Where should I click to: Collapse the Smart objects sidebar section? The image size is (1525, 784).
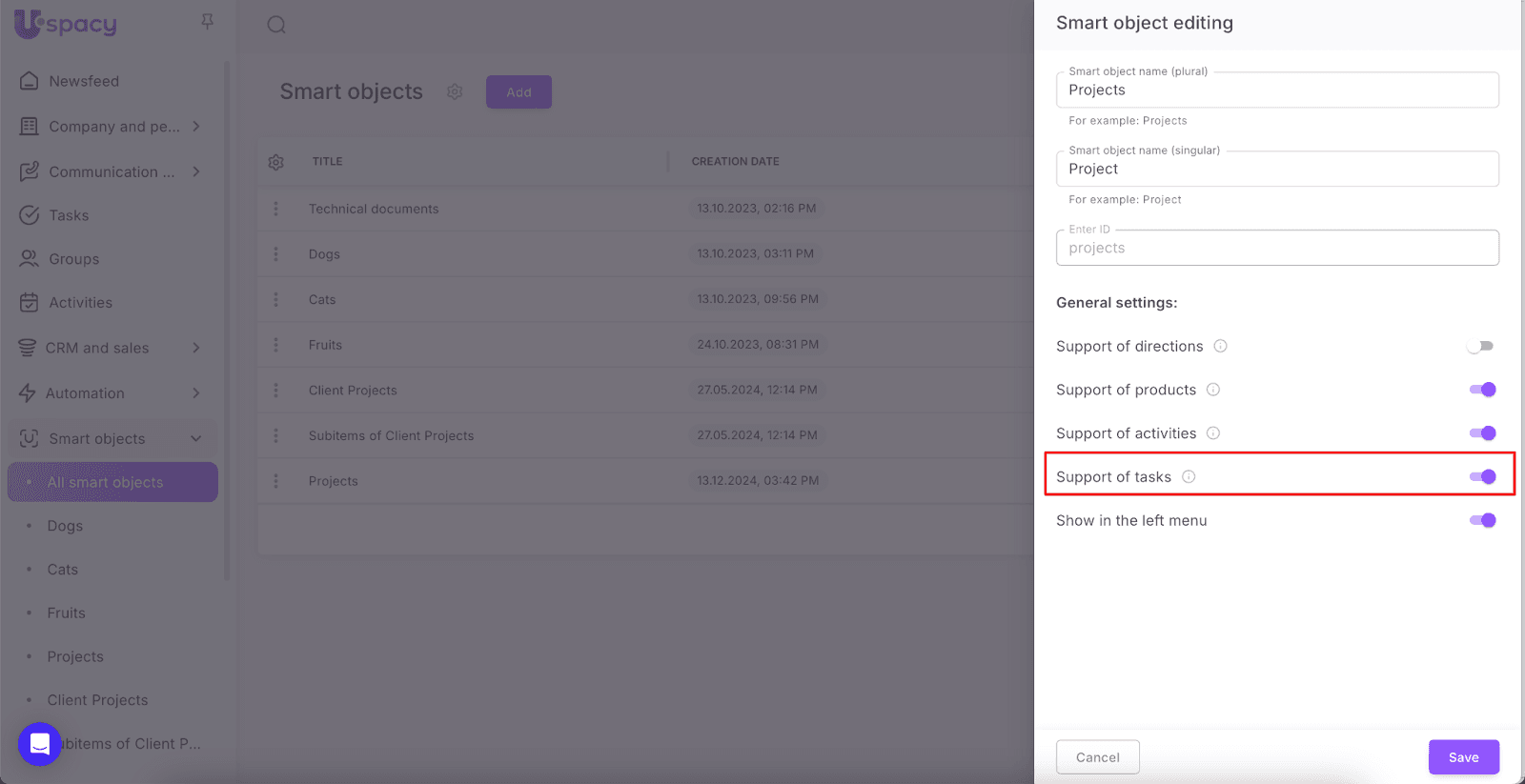[195, 438]
